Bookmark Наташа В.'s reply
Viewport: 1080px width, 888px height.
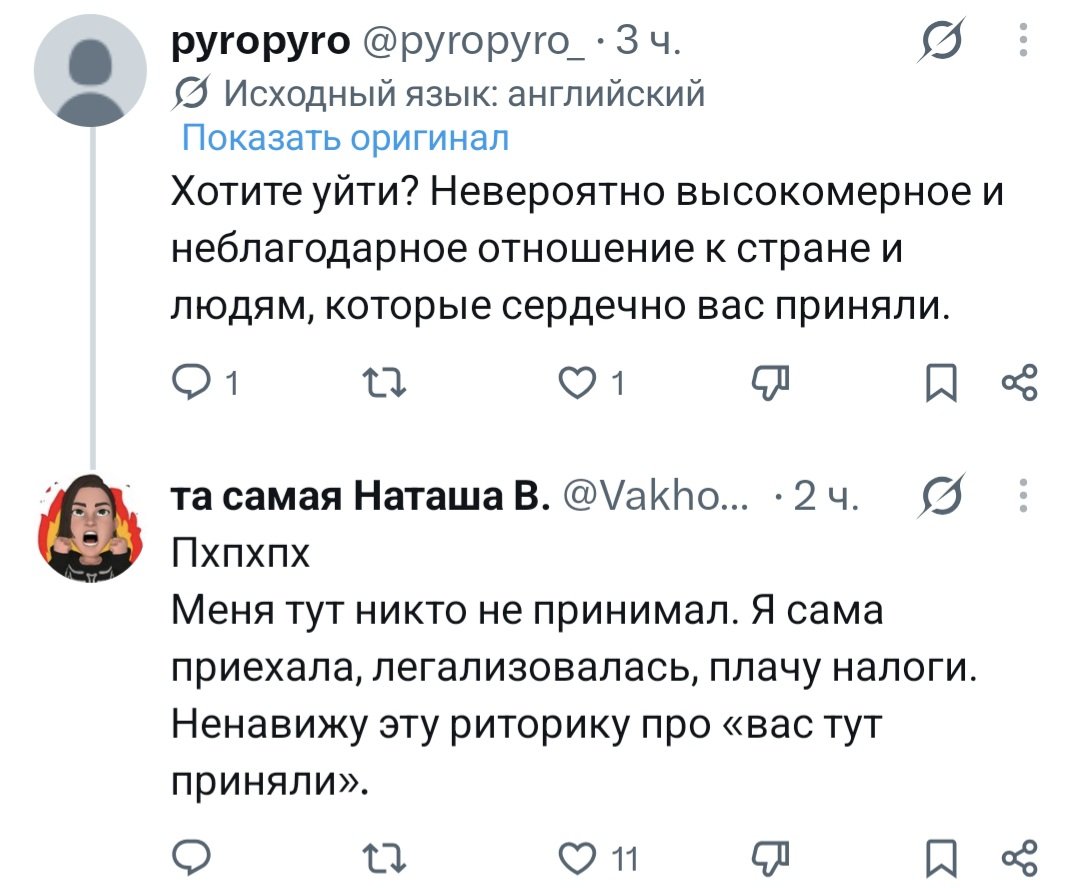[x=941, y=859]
